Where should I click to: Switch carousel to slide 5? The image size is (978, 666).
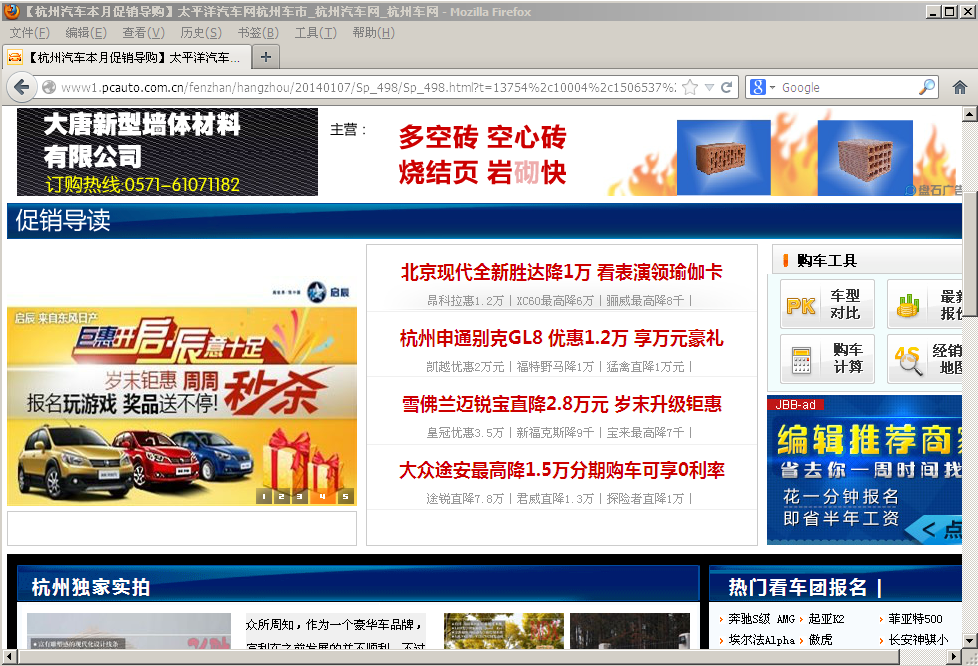click(x=346, y=496)
